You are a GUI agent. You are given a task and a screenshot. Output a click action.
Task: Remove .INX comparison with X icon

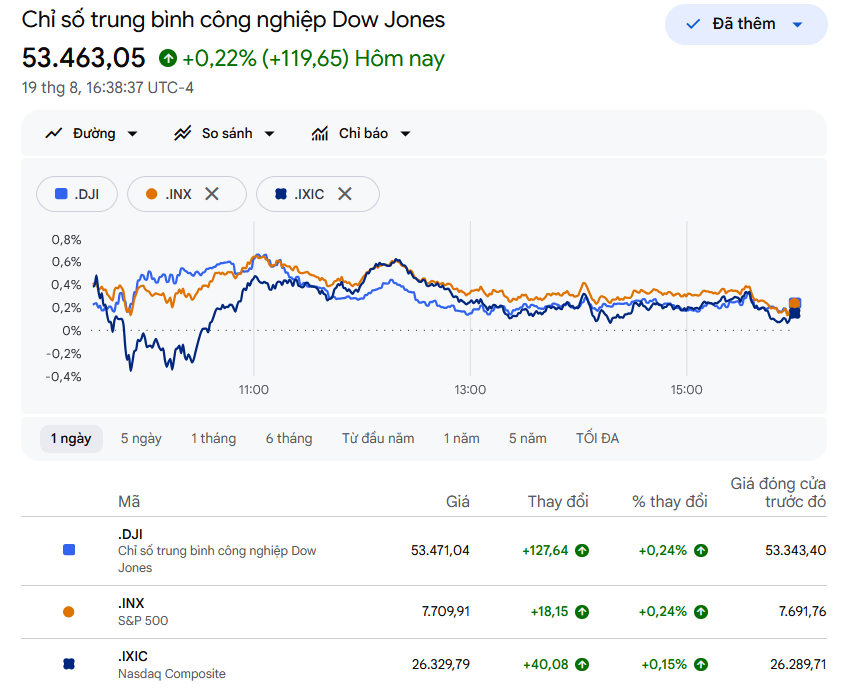[212, 194]
